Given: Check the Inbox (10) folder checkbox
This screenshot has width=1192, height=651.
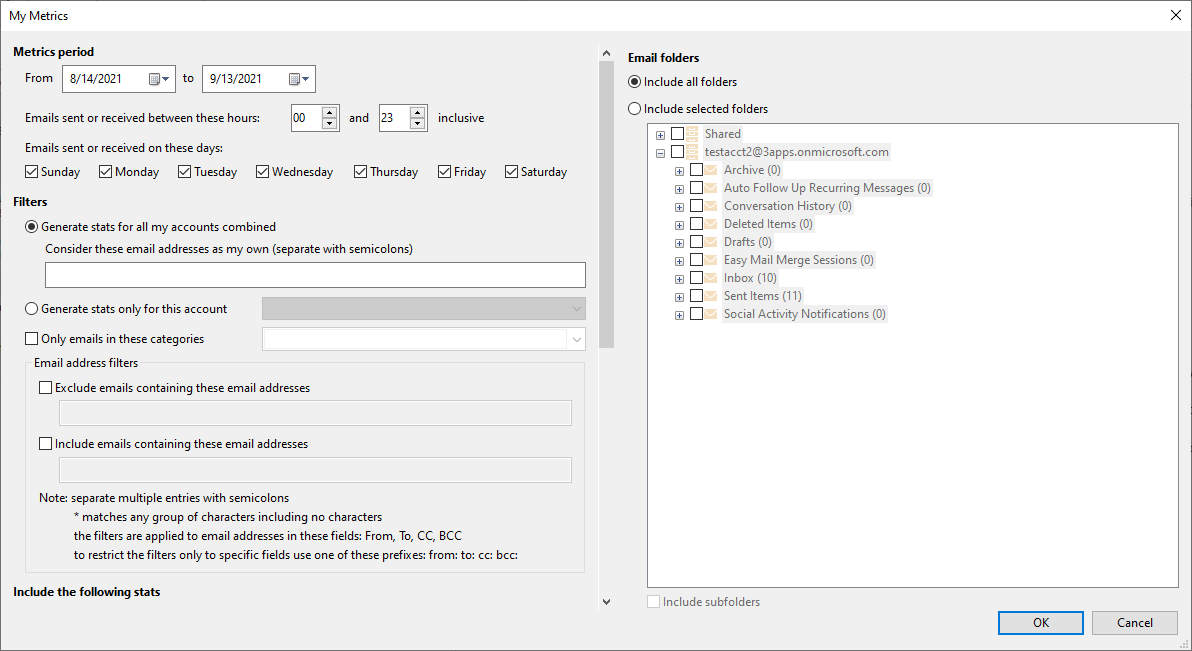Looking at the screenshot, I should pos(696,278).
